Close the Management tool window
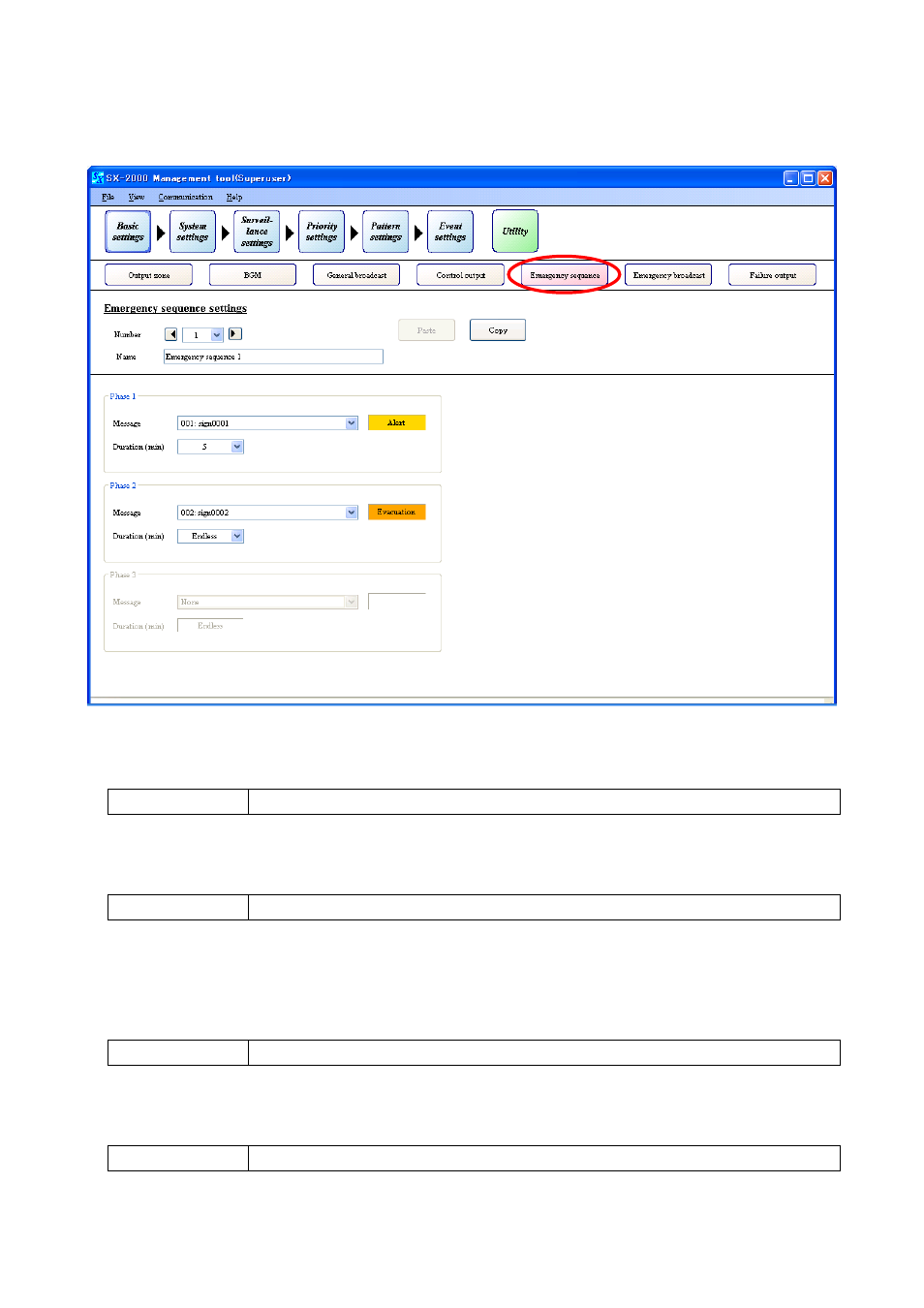Image resolution: width=924 pixels, height=1308 pixels. pos(825,178)
